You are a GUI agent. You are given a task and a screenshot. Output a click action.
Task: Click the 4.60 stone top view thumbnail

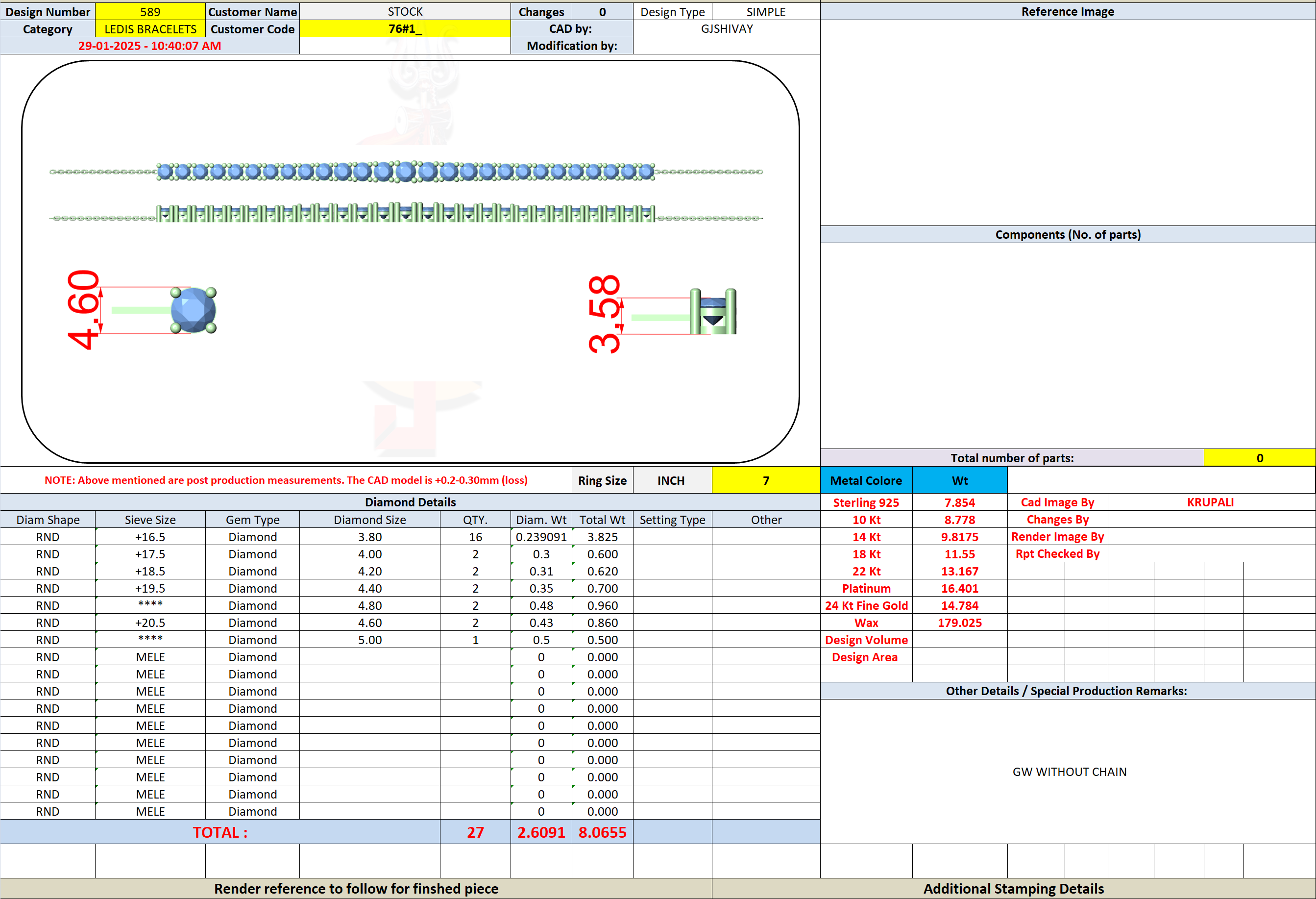tap(194, 310)
